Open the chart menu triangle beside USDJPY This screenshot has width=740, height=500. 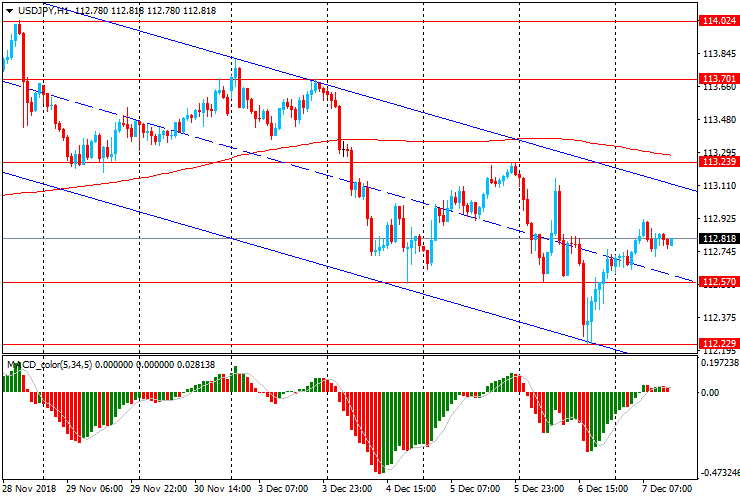coord(9,10)
